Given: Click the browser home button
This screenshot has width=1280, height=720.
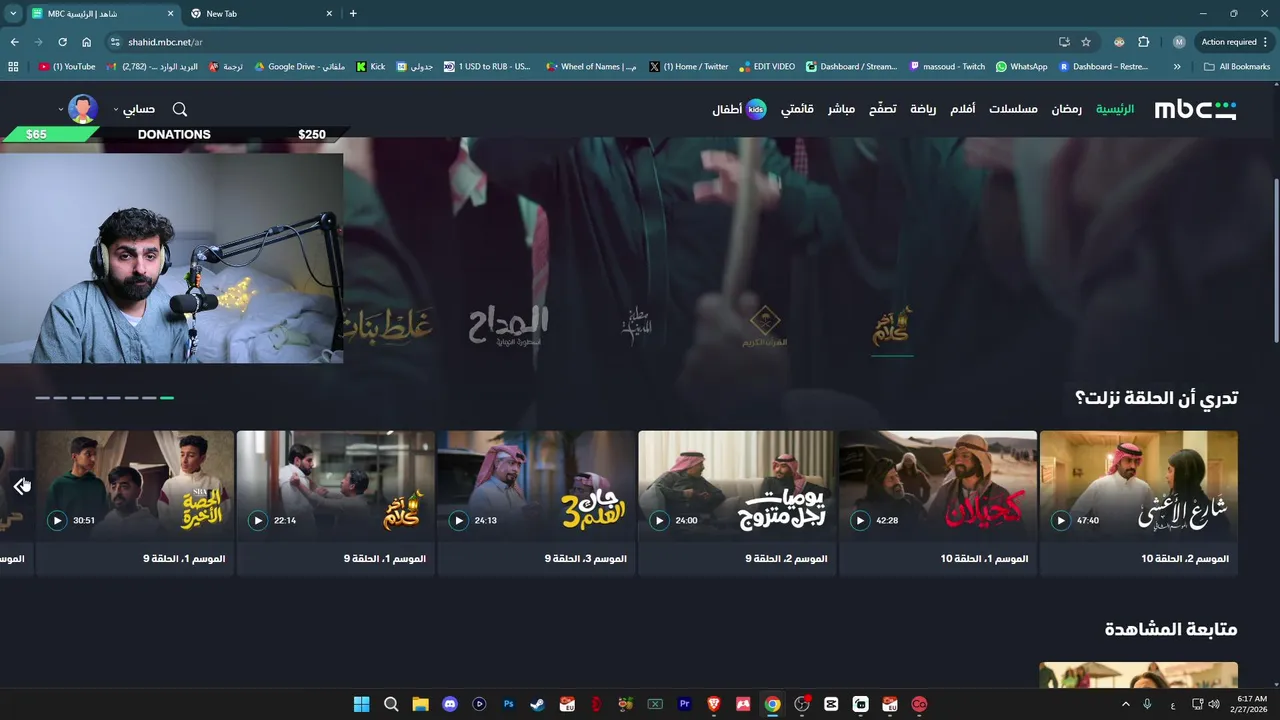Looking at the screenshot, I should click(86, 42).
